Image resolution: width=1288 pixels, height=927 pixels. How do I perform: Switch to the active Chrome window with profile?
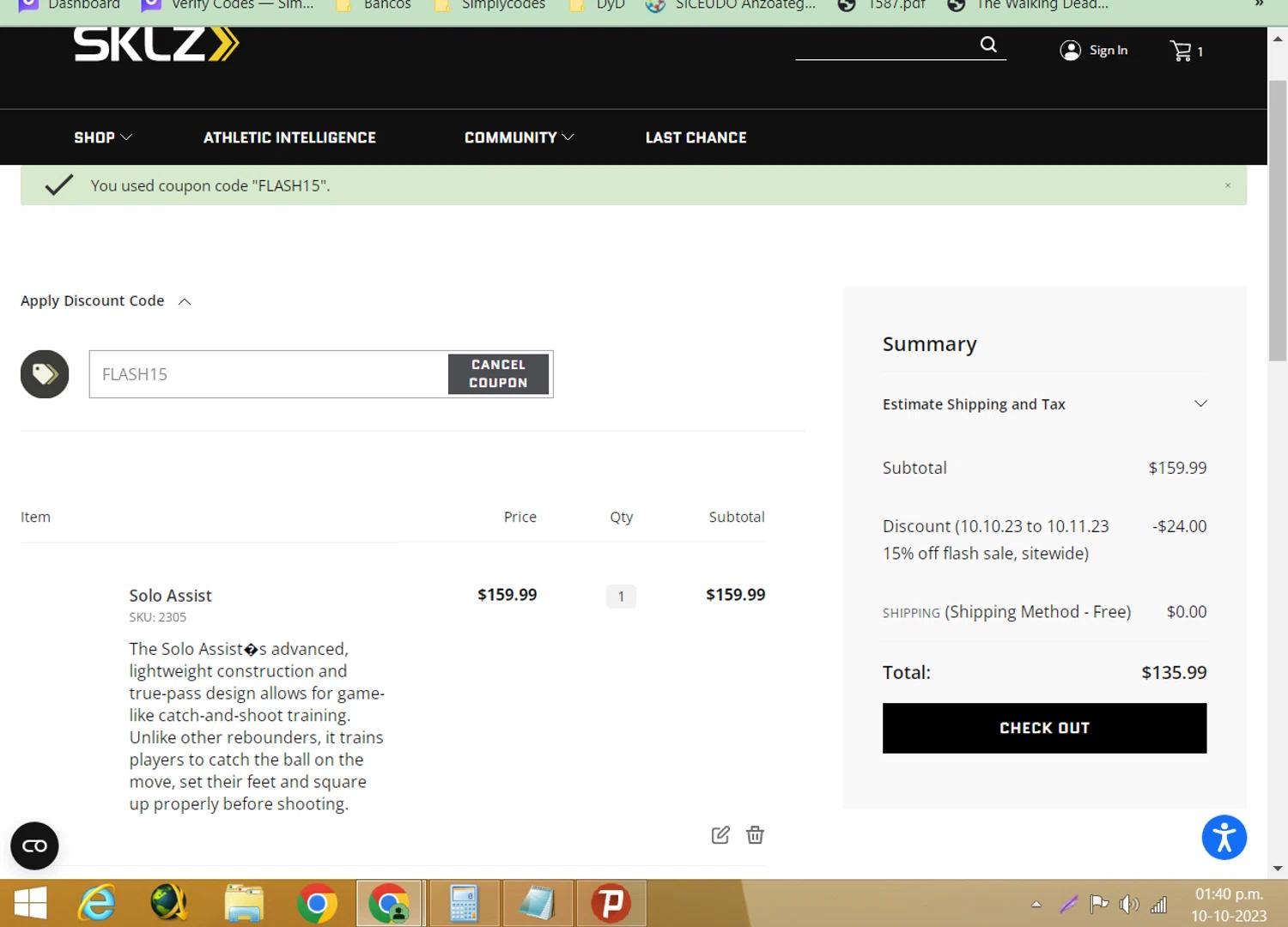point(389,904)
